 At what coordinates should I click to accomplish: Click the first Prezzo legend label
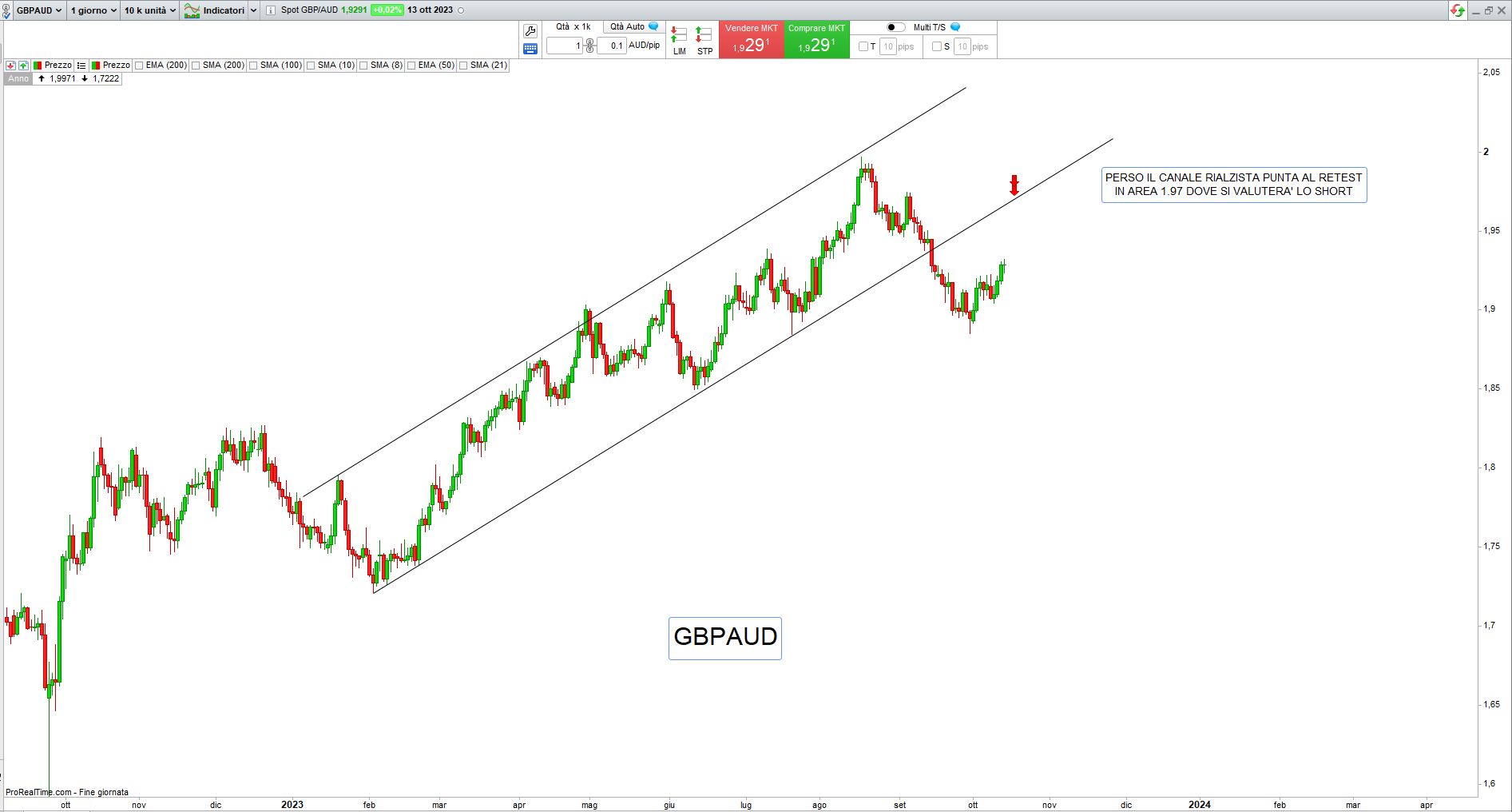(x=58, y=66)
